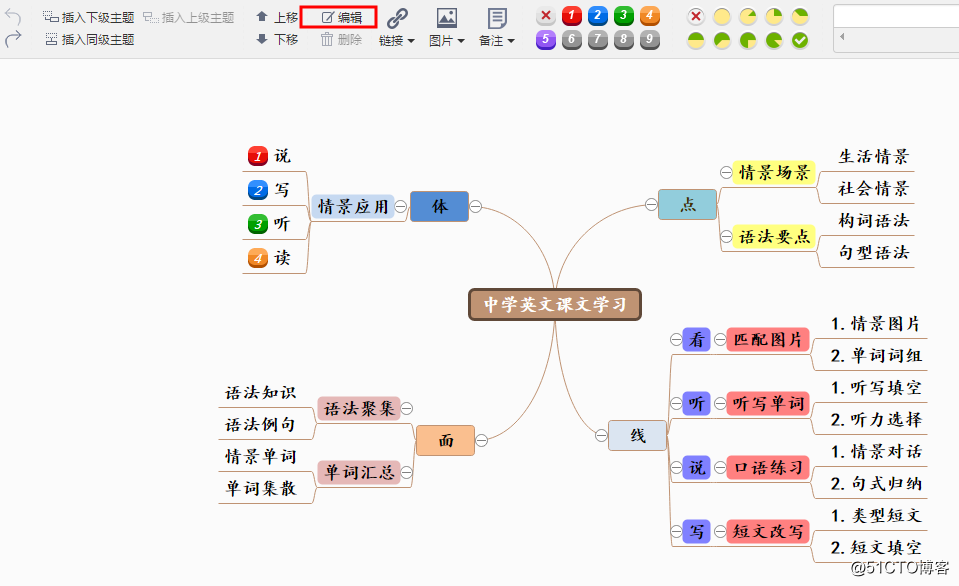Click the note page icon
The image size is (959, 586).
coord(497,18)
